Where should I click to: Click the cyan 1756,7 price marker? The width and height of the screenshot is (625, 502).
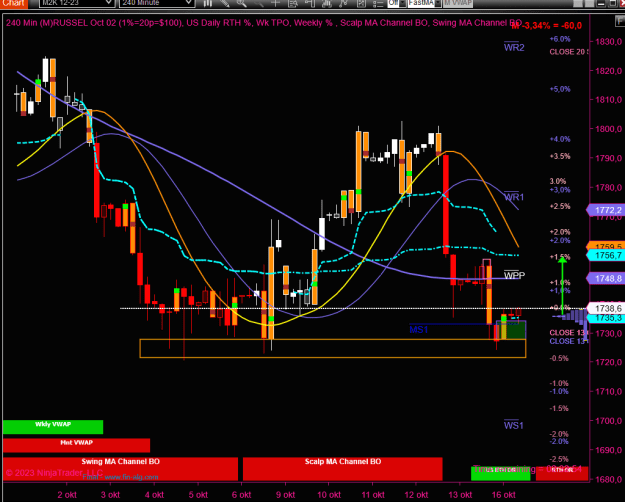click(606, 255)
